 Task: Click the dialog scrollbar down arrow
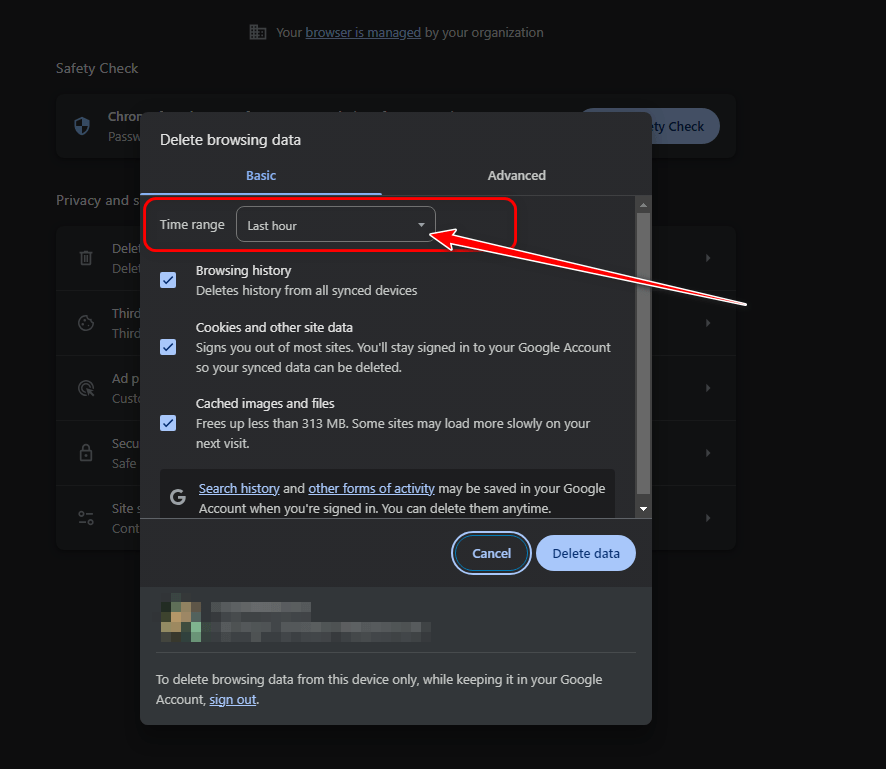click(x=643, y=509)
